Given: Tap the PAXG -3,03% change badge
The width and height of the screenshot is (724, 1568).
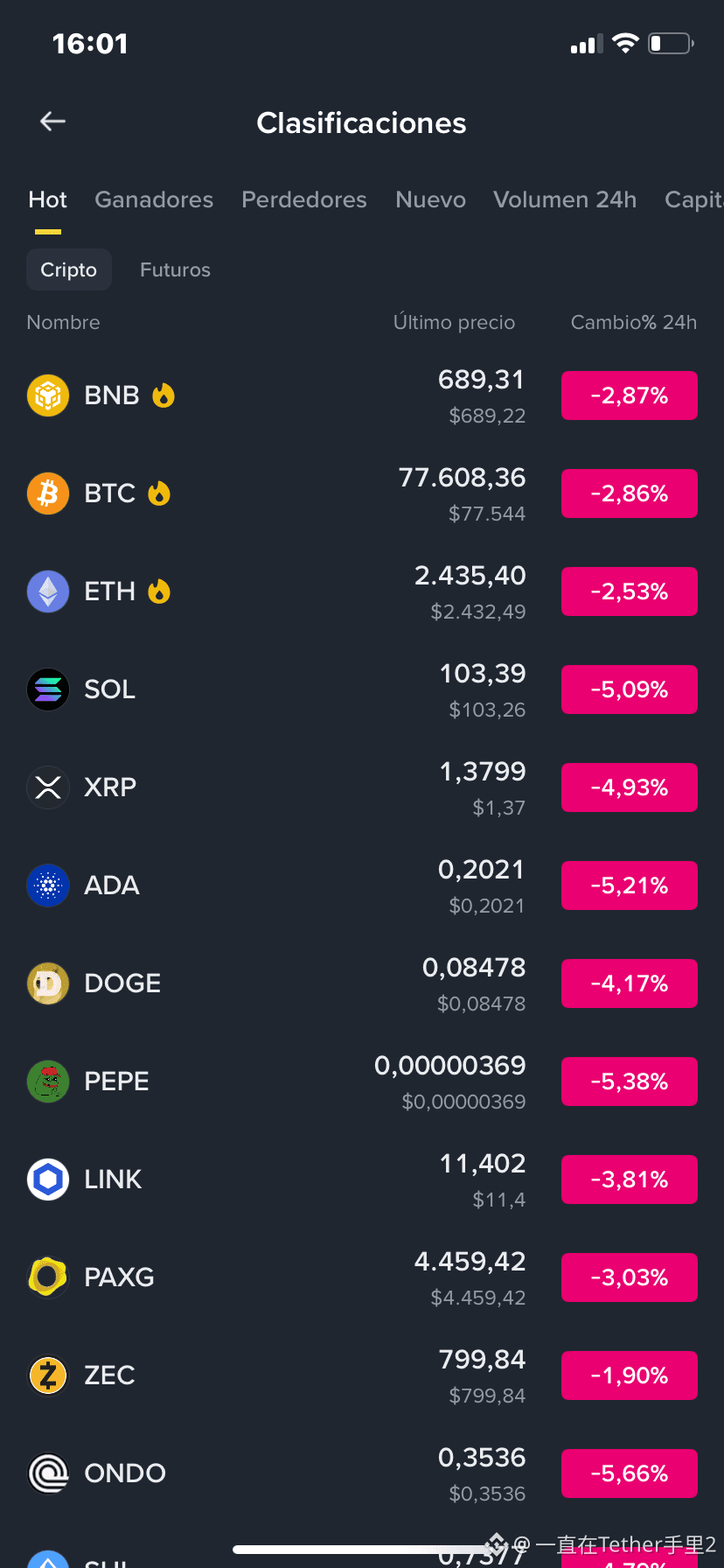Looking at the screenshot, I should 630,1277.
